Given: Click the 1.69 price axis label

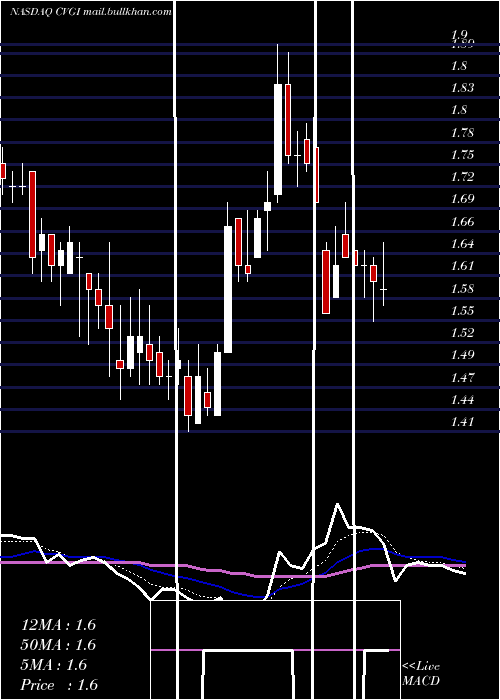Looking at the screenshot, I should [462, 199].
